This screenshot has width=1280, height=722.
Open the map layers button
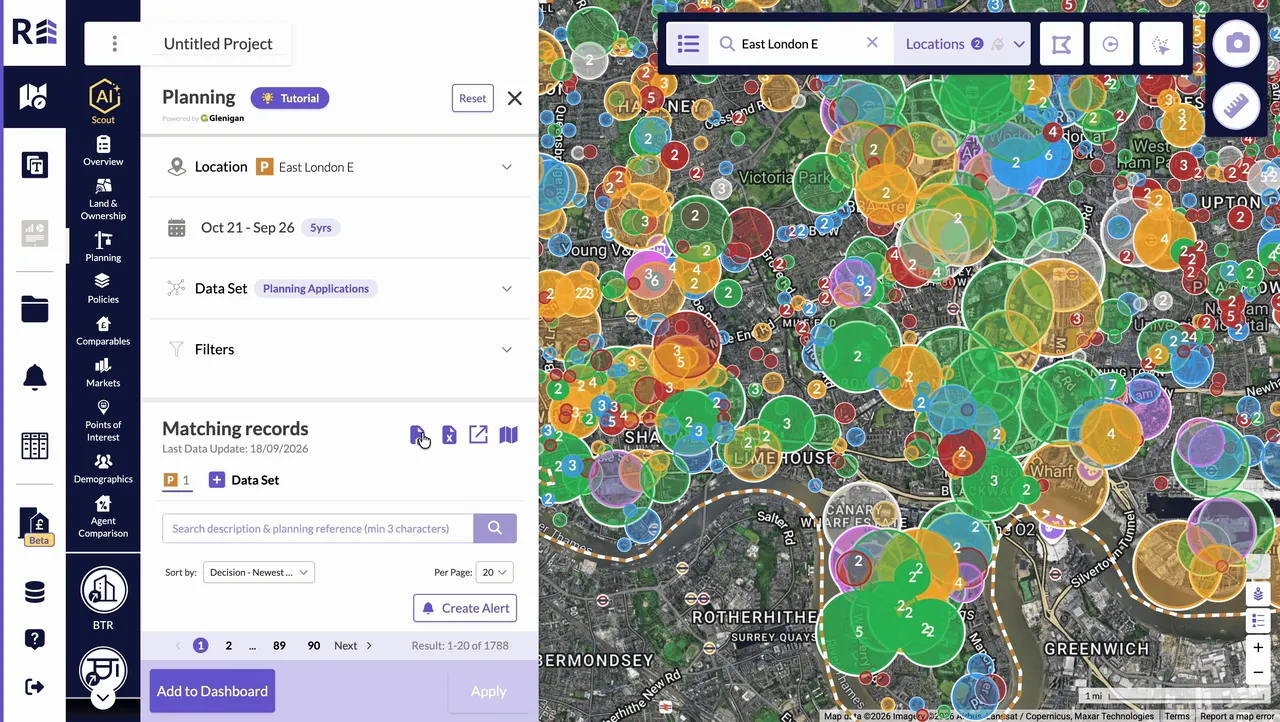pos(1258,595)
